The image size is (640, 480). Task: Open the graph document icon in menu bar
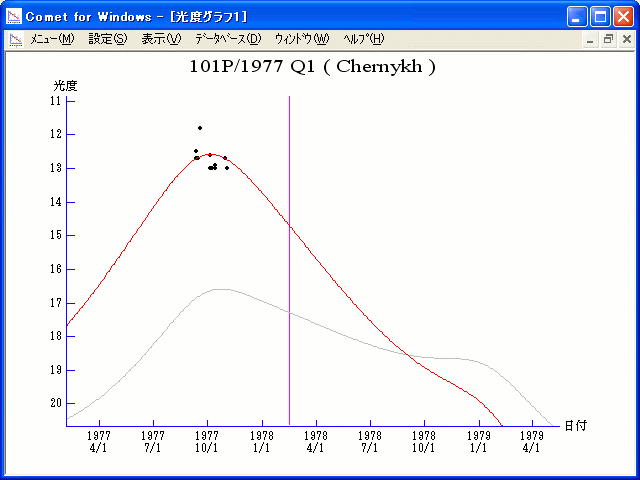(15, 39)
